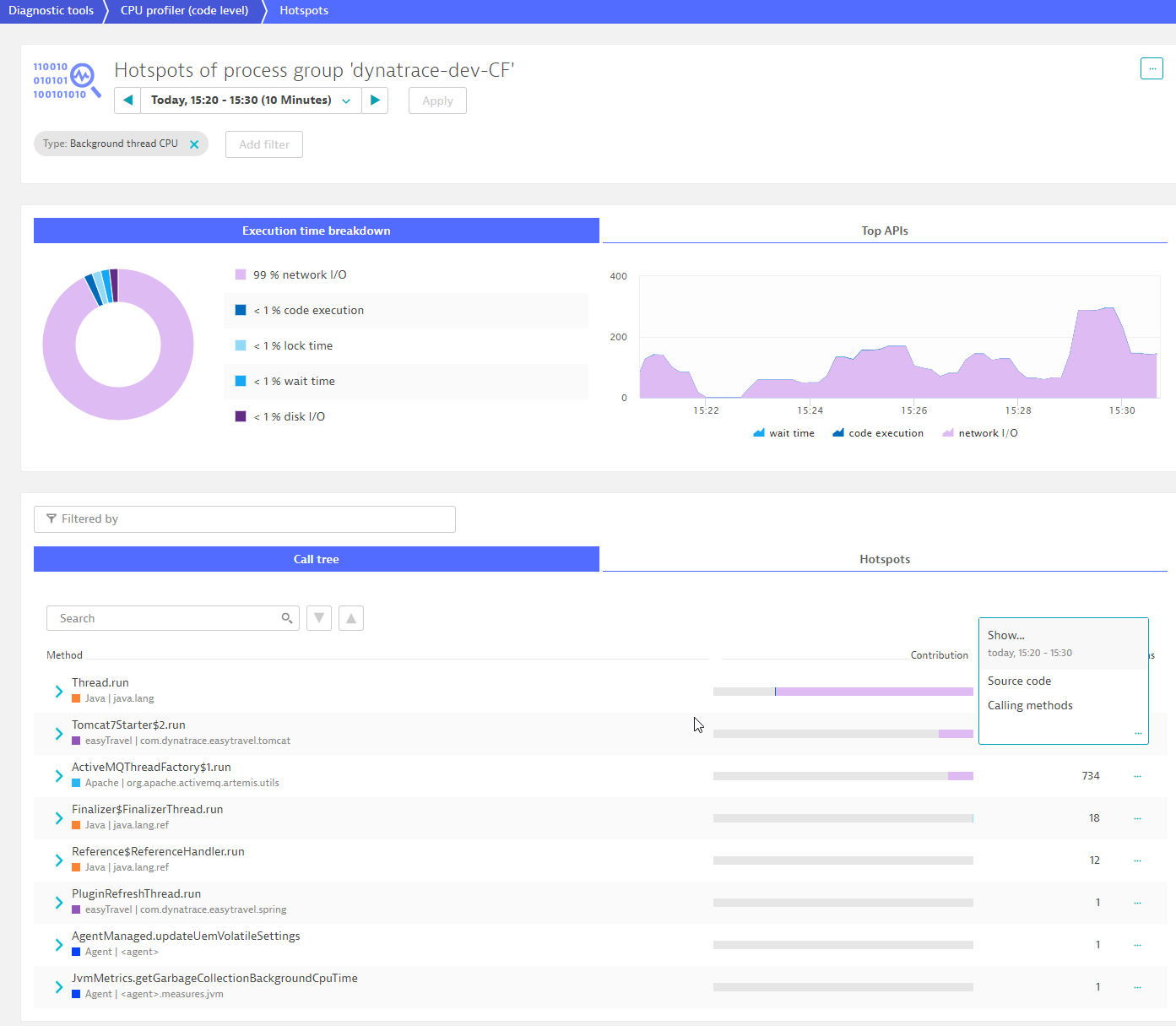
Task: Expand the Finalizer$FinalizerThread.run node
Action: (59, 818)
